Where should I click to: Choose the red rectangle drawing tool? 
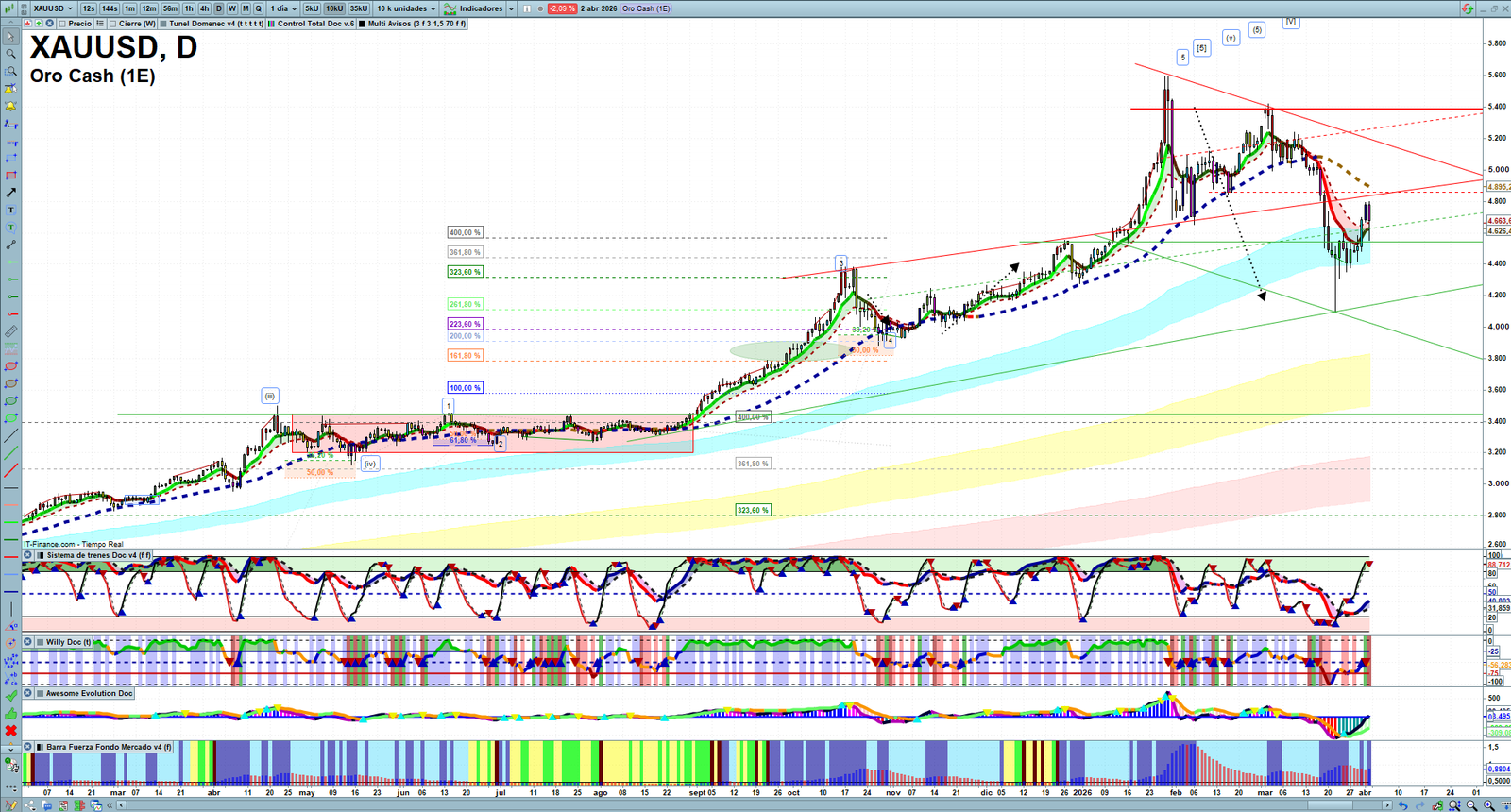coord(11,176)
